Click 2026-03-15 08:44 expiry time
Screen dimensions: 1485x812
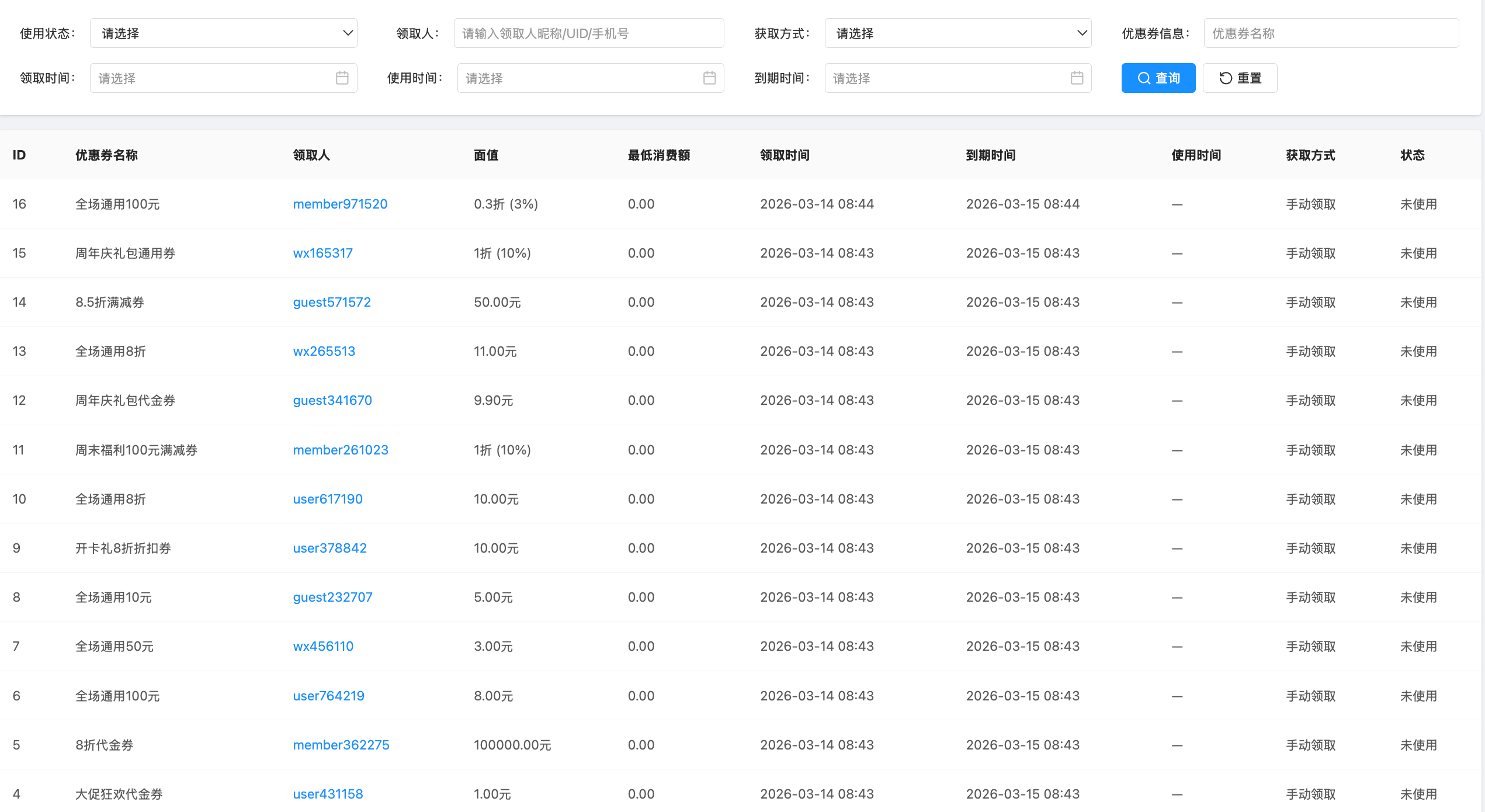[1023, 204]
